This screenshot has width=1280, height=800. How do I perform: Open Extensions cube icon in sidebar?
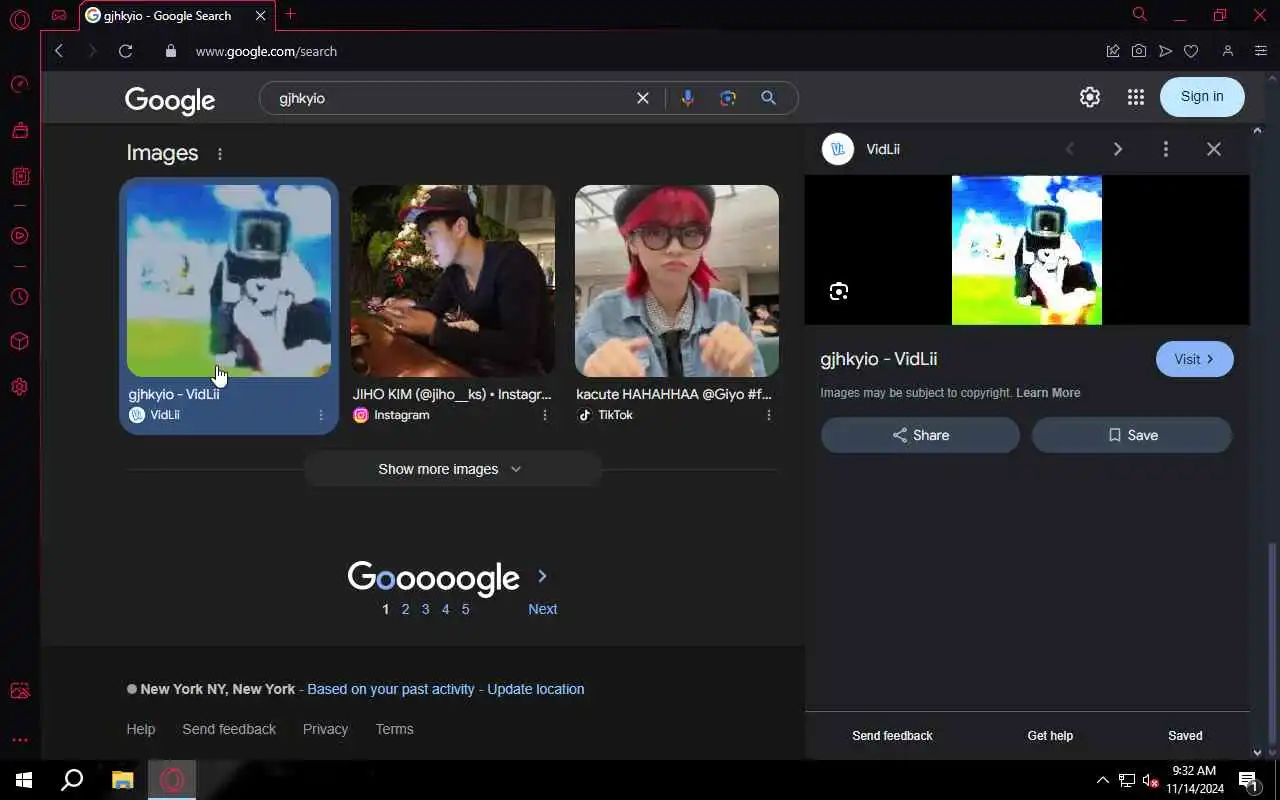click(19, 342)
